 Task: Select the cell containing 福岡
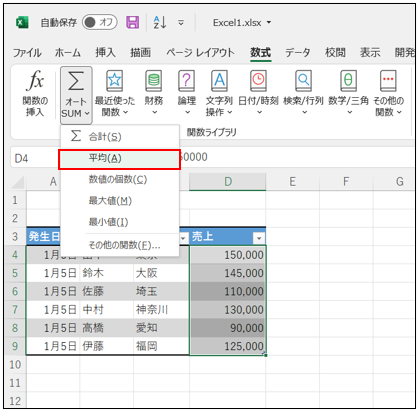161,346
